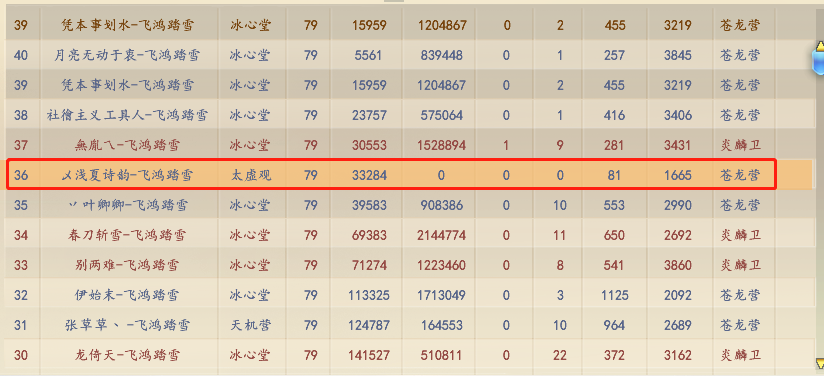Click the rank number 37 cell
Screen dimensions: 824x376
click(21, 145)
